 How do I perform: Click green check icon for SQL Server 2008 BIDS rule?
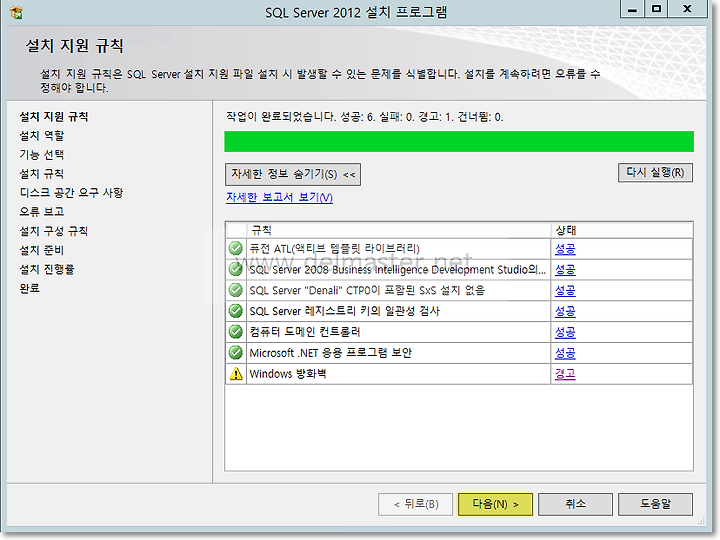[236, 269]
